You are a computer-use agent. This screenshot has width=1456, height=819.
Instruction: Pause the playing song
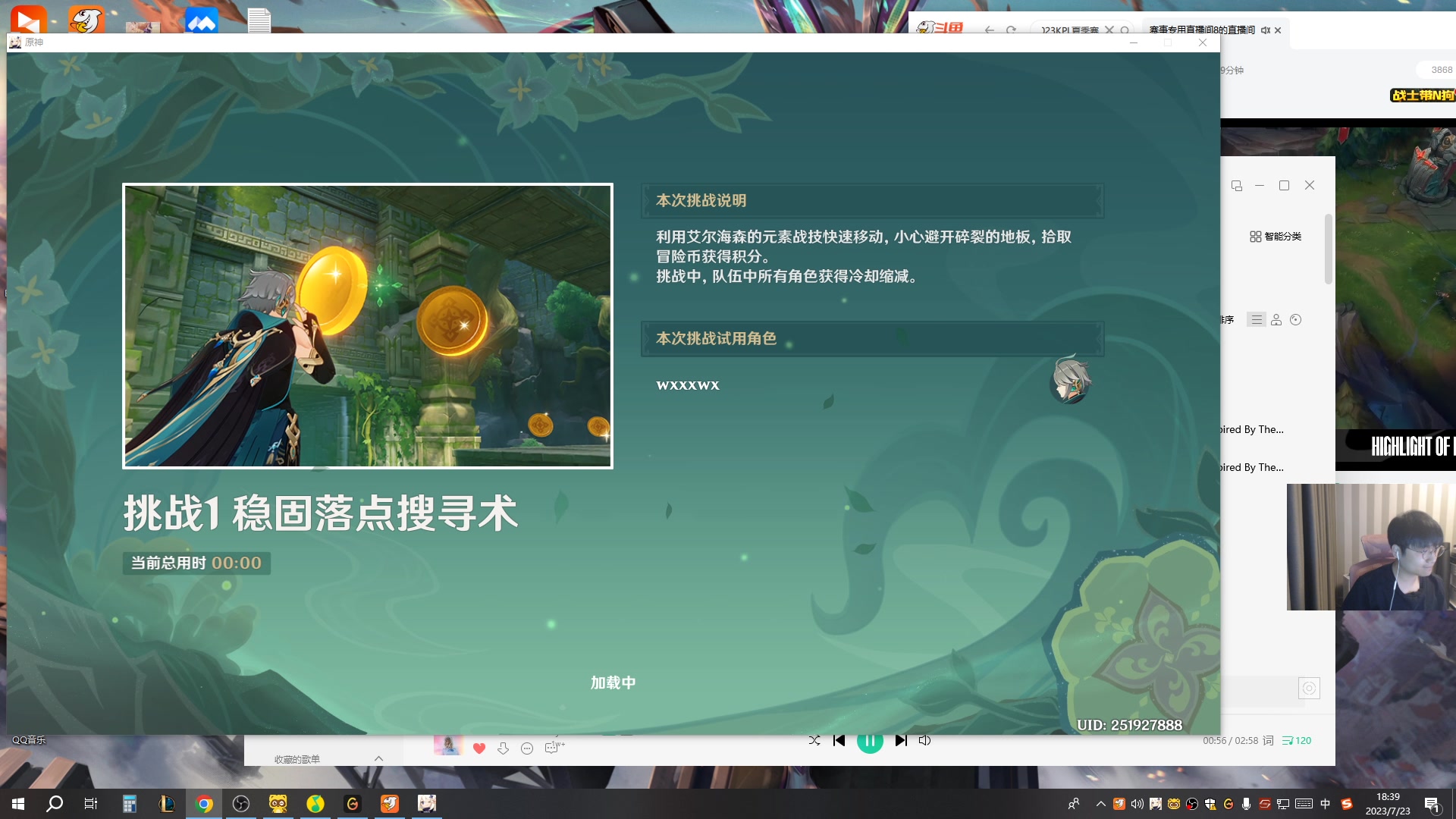click(x=870, y=741)
